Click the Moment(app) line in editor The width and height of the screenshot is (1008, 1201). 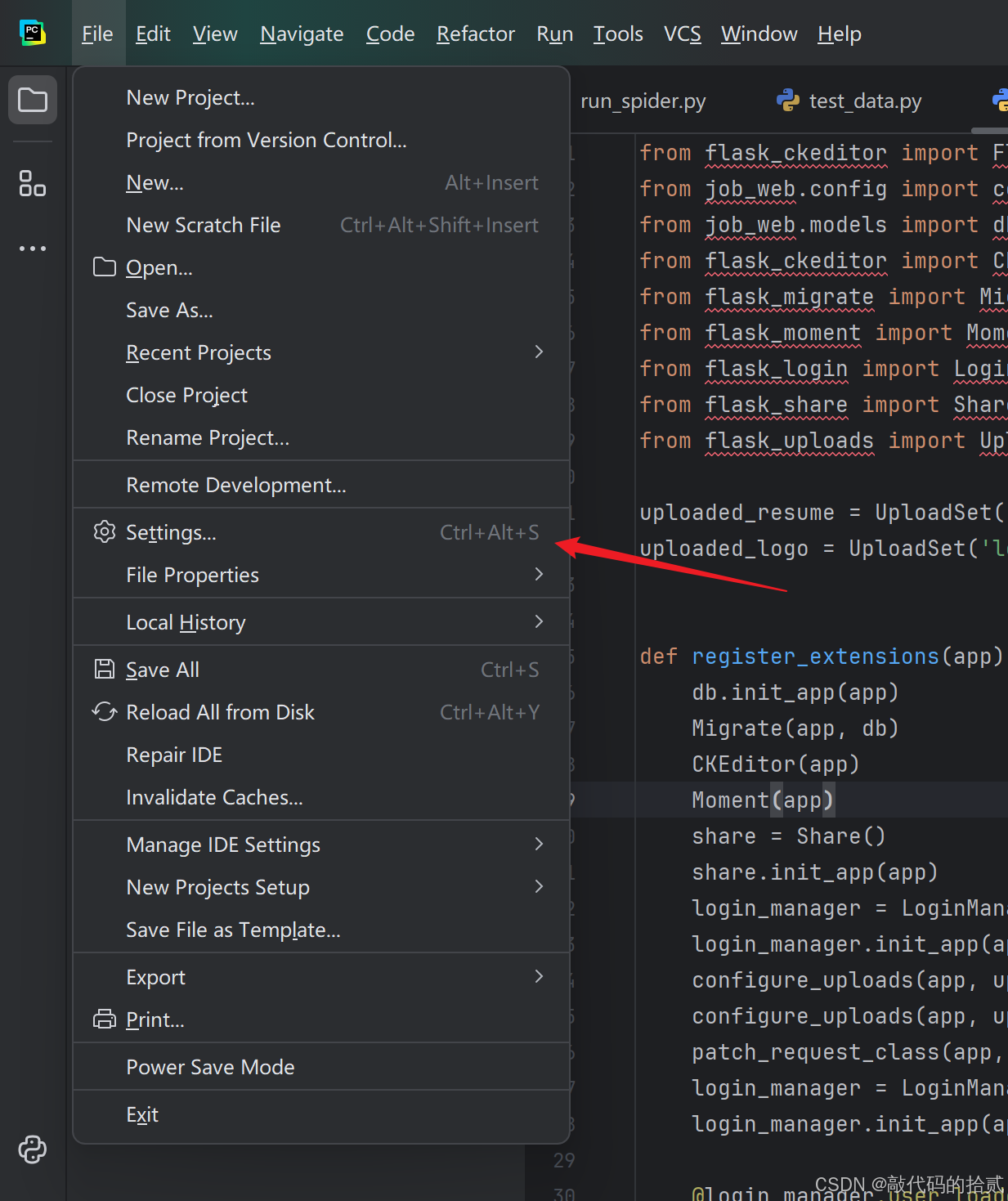click(763, 800)
